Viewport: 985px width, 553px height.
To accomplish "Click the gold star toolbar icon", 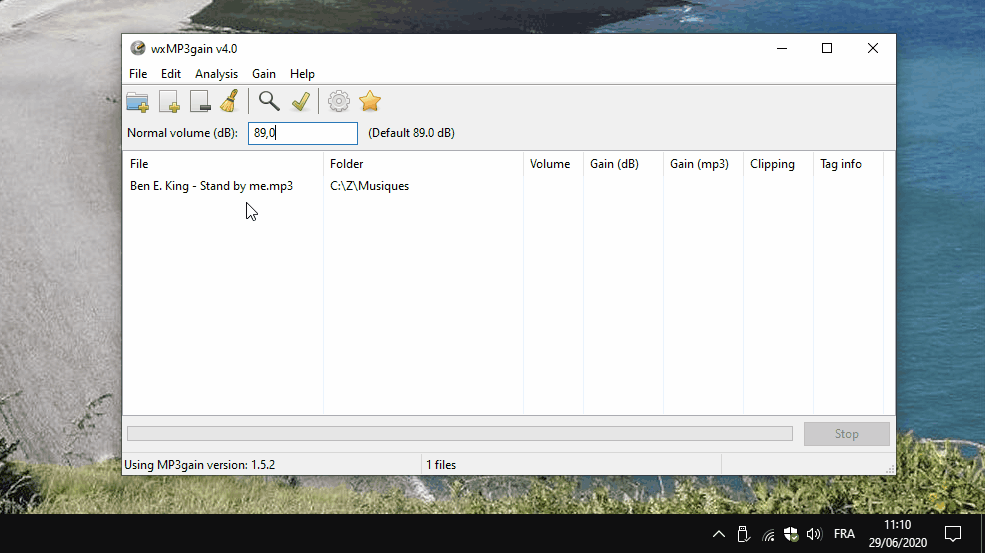I will pos(370,101).
